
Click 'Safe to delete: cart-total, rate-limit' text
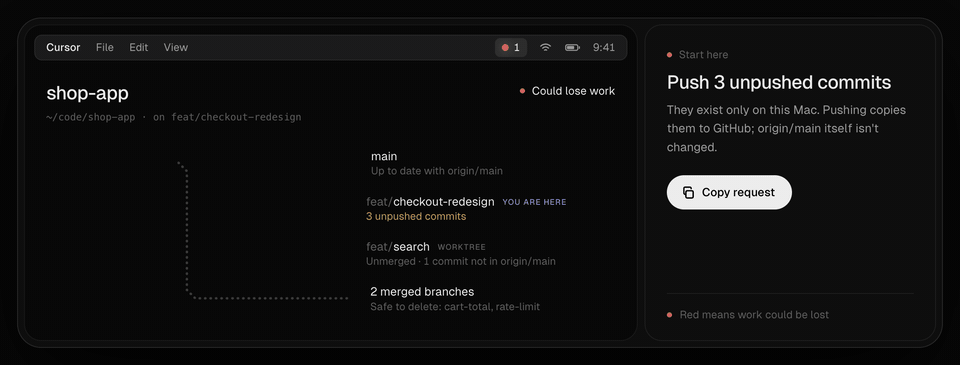click(x=455, y=306)
